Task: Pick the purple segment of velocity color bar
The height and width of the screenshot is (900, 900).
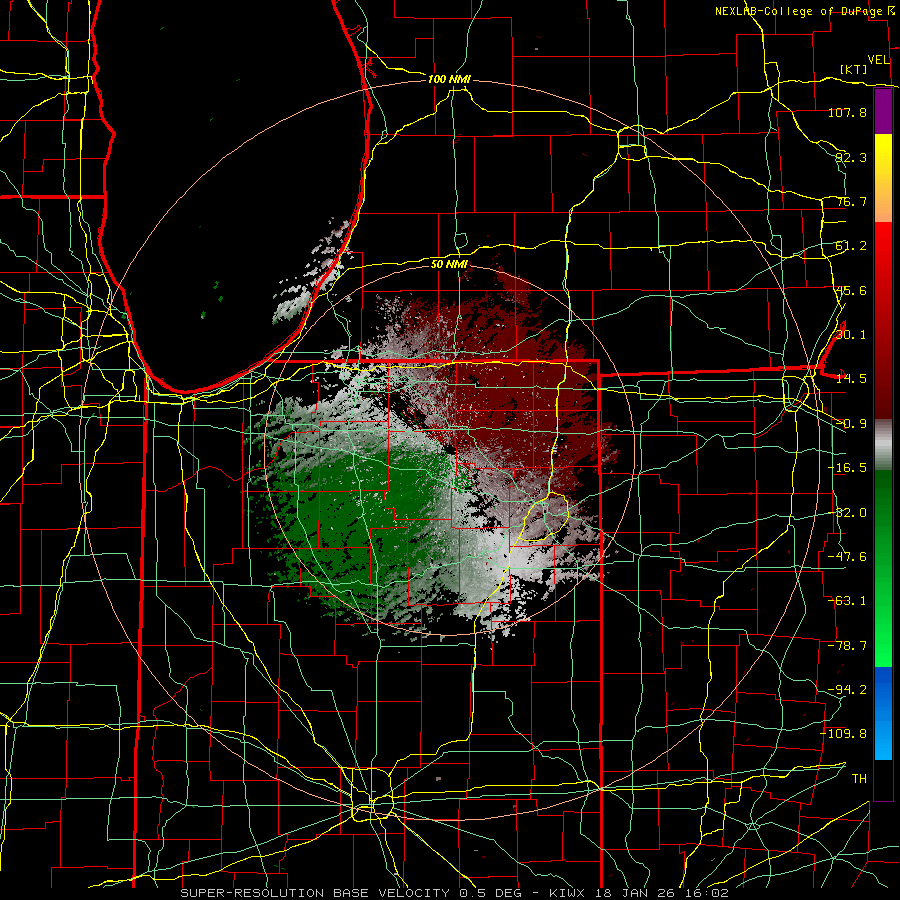Action: (883, 112)
